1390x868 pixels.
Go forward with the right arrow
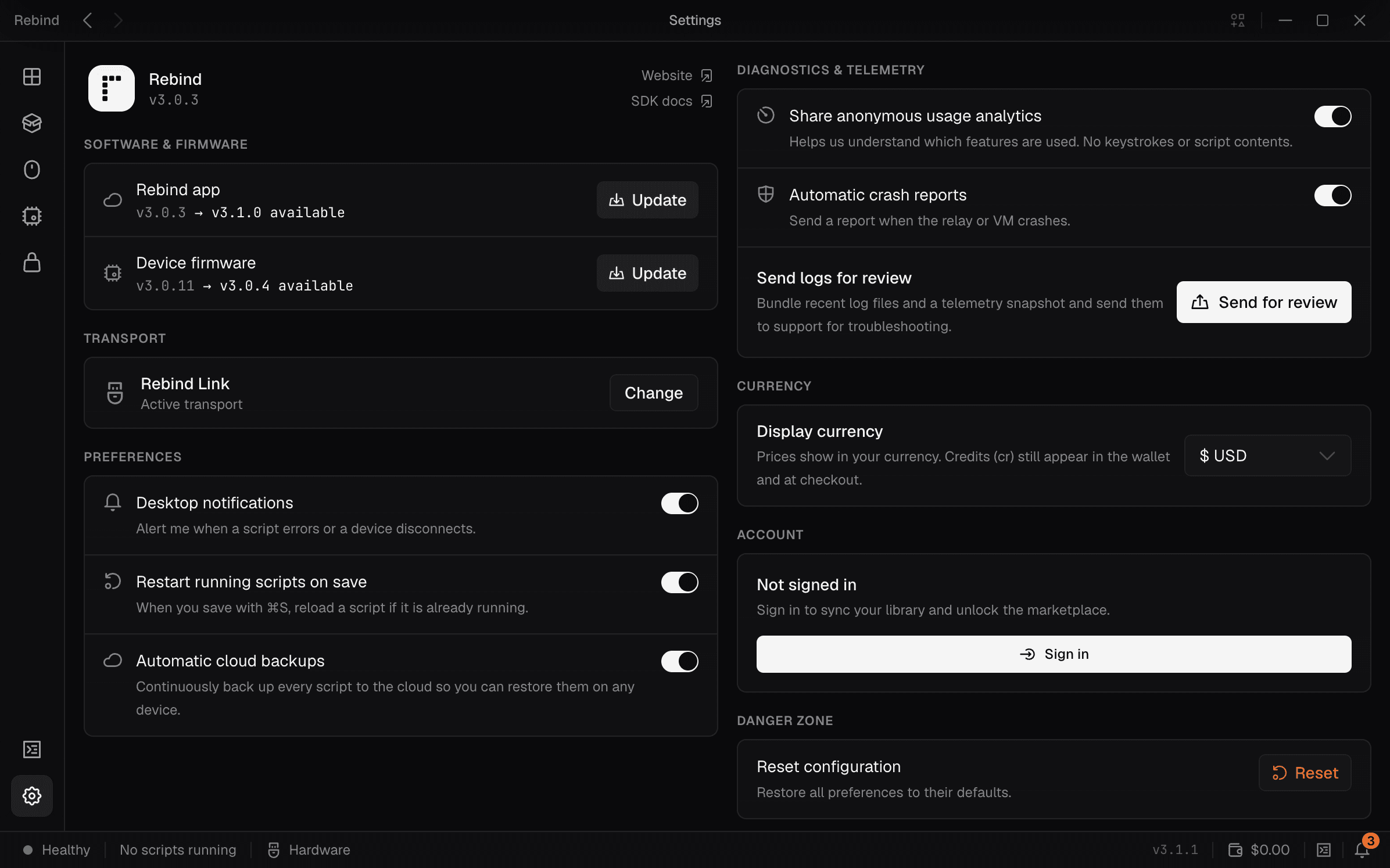pos(118,20)
